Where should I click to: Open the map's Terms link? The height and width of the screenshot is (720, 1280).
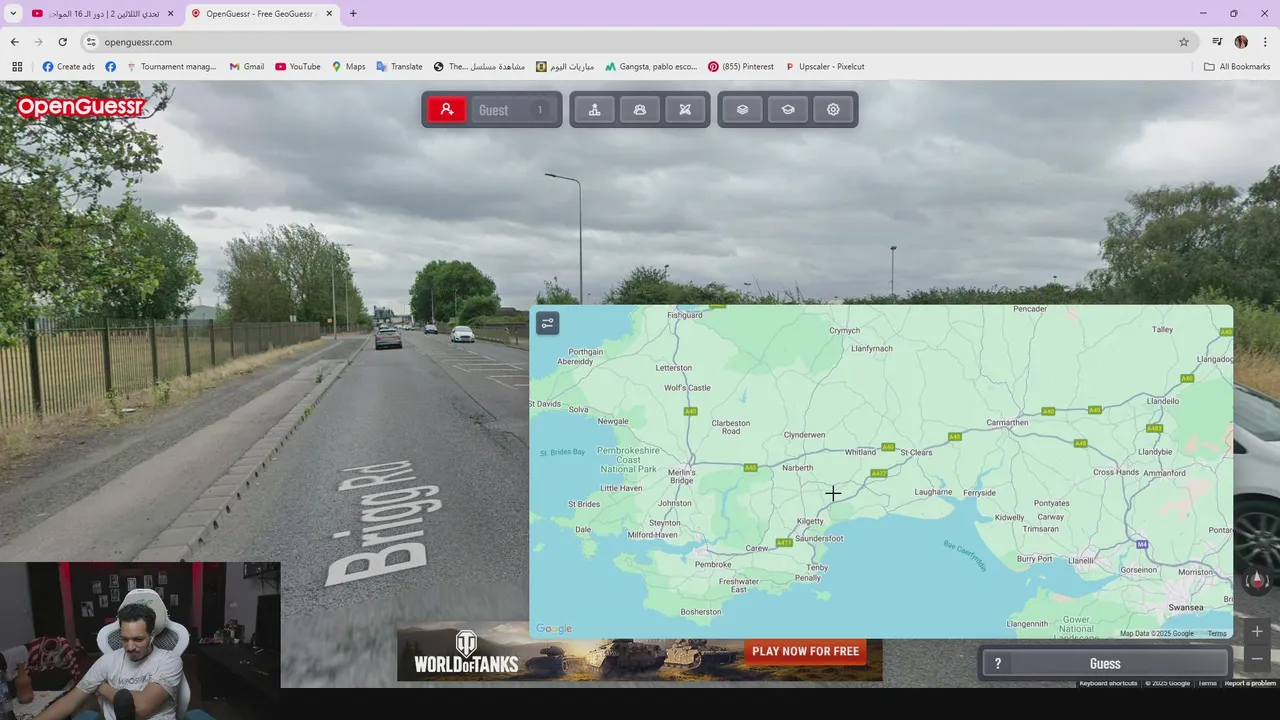1217,634
